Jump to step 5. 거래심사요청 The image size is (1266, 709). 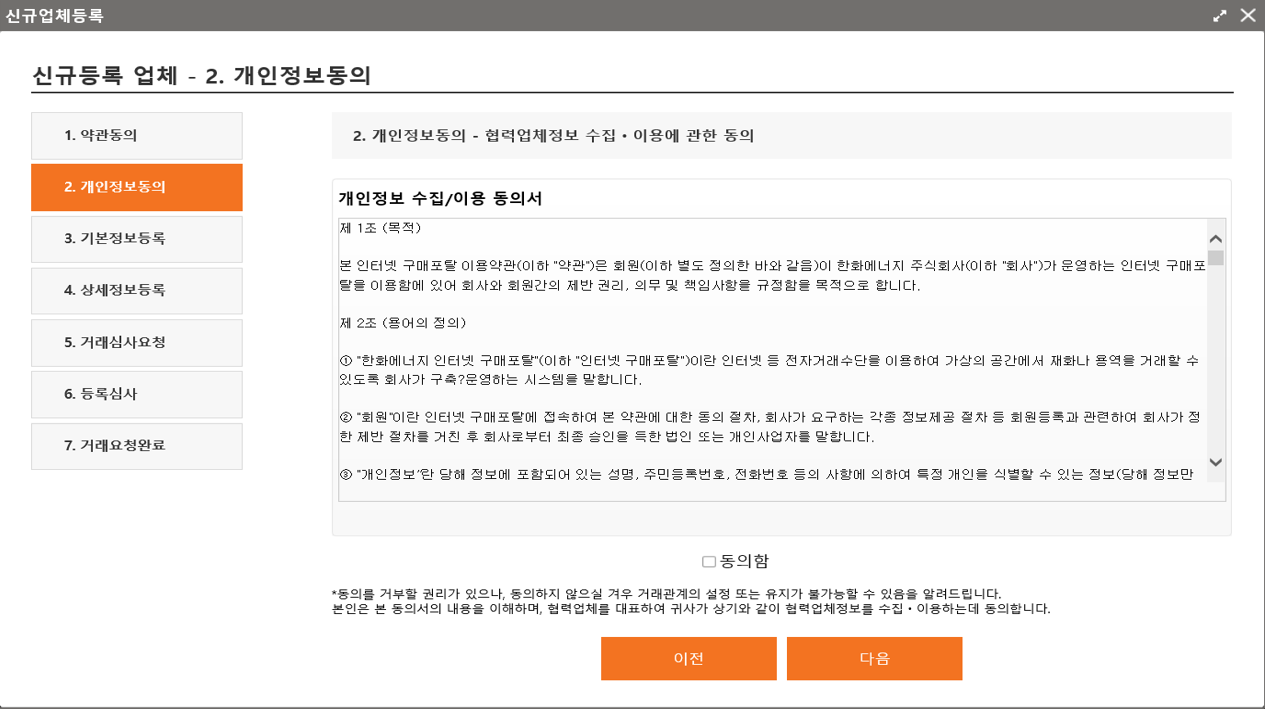[137, 343]
